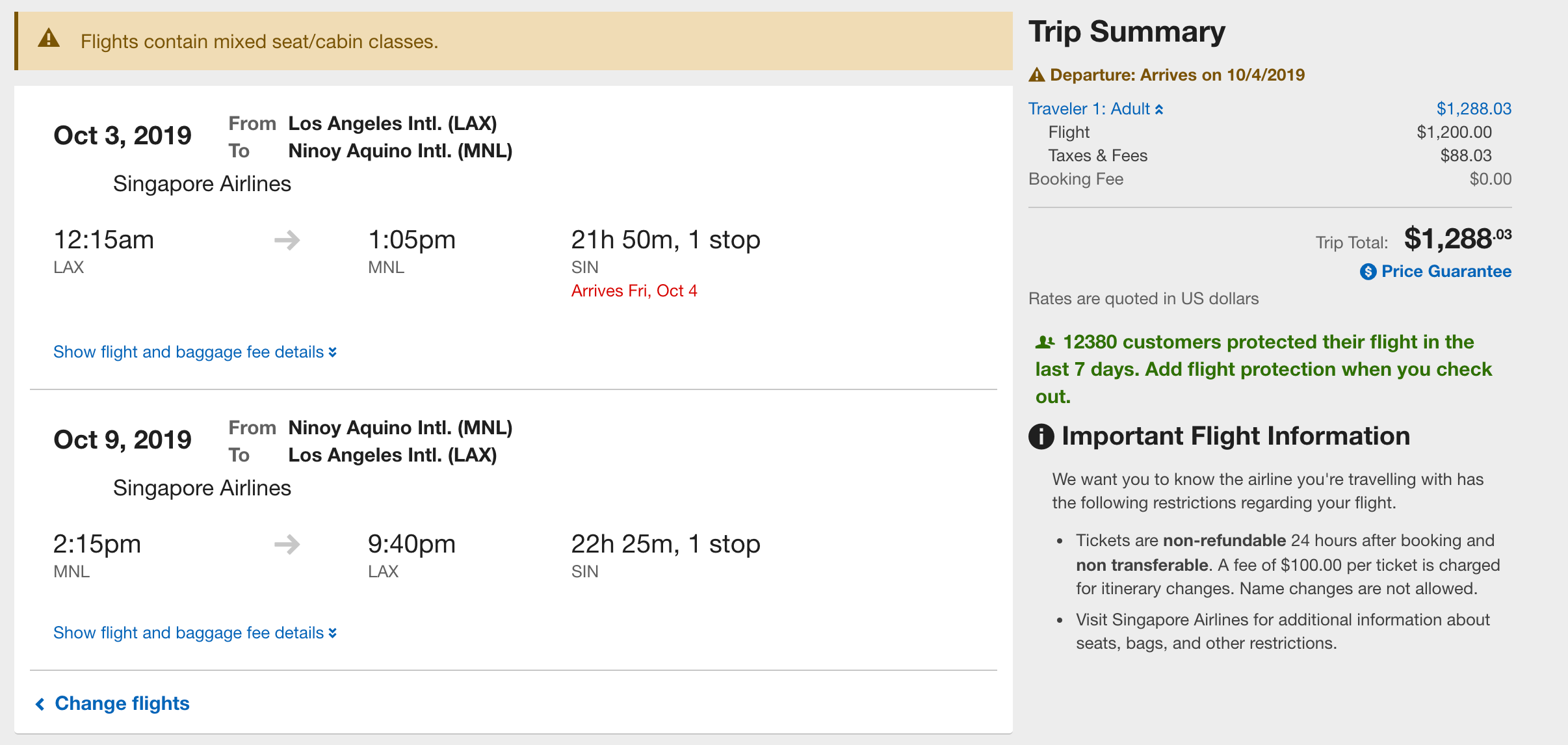Click the return flight arrow icon
The width and height of the screenshot is (1568, 745).
pos(287,544)
